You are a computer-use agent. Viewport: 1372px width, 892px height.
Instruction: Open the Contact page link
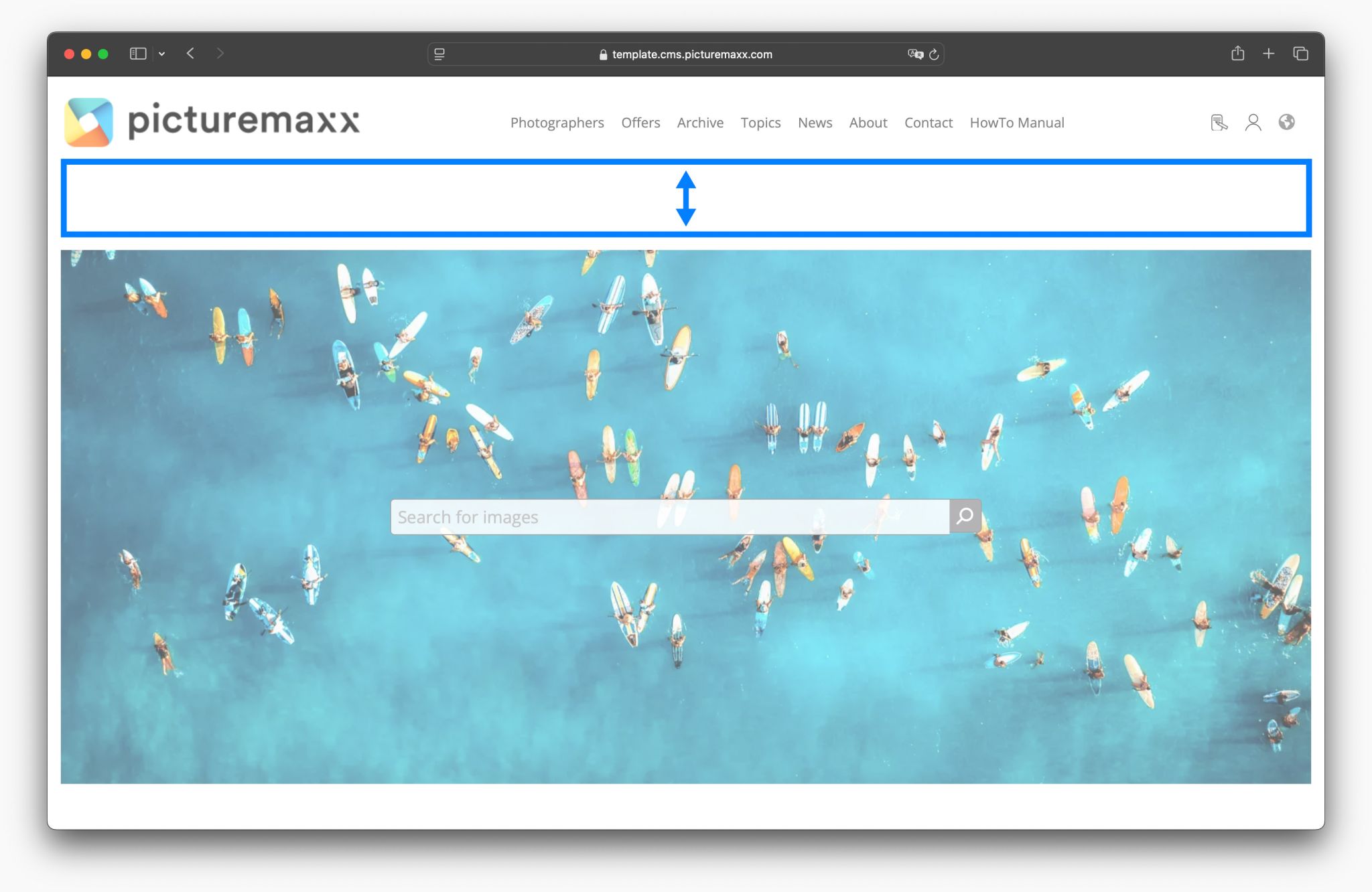tap(929, 123)
